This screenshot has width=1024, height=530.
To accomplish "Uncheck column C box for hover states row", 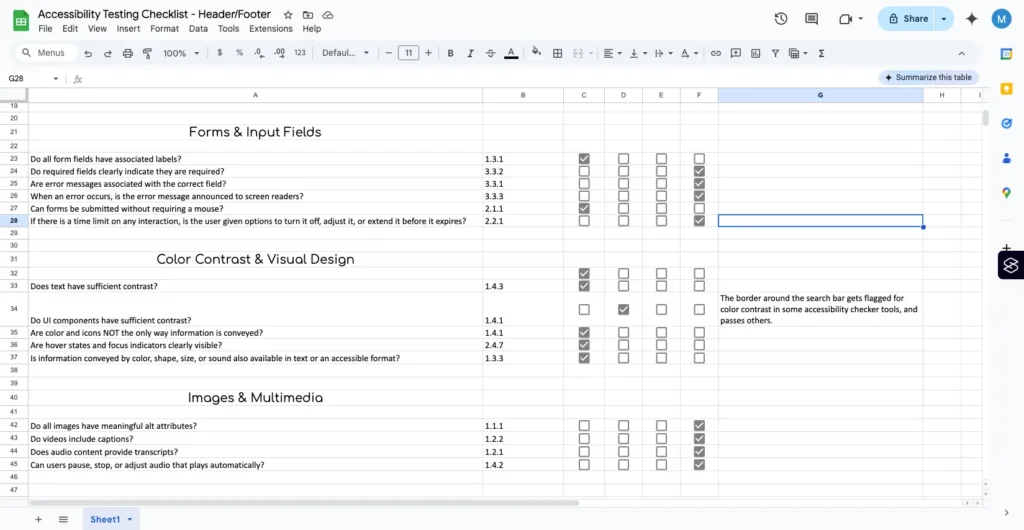I will [584, 345].
